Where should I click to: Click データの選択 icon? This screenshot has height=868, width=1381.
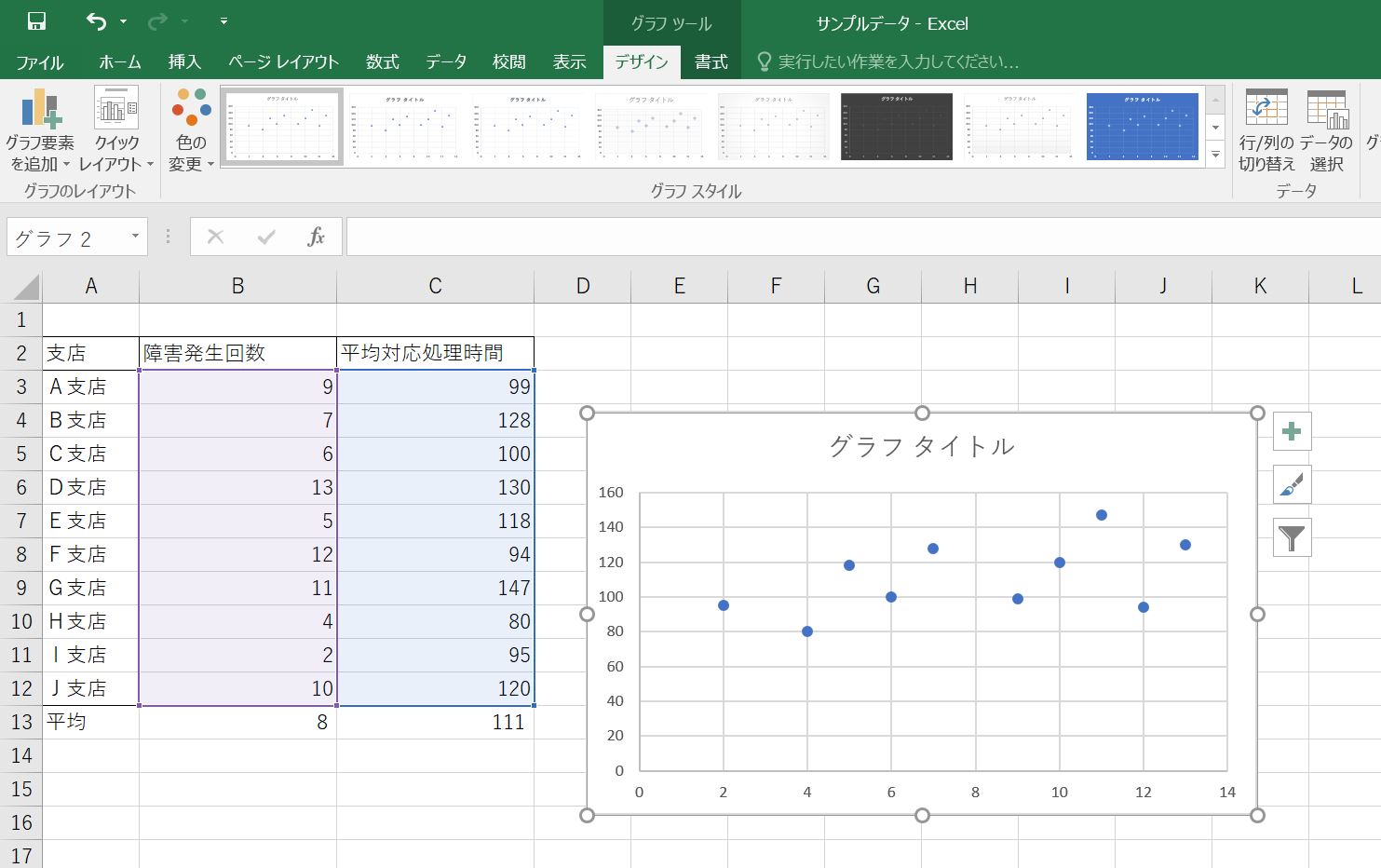click(1327, 130)
